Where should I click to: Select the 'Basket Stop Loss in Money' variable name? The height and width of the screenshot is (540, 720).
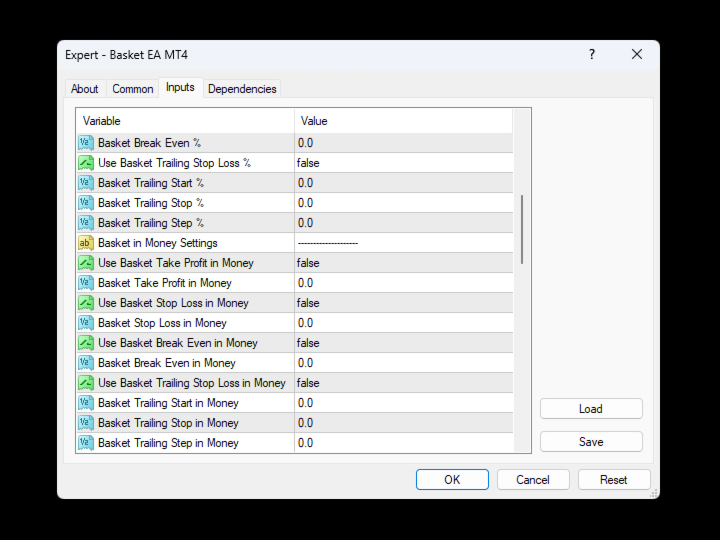pos(162,323)
